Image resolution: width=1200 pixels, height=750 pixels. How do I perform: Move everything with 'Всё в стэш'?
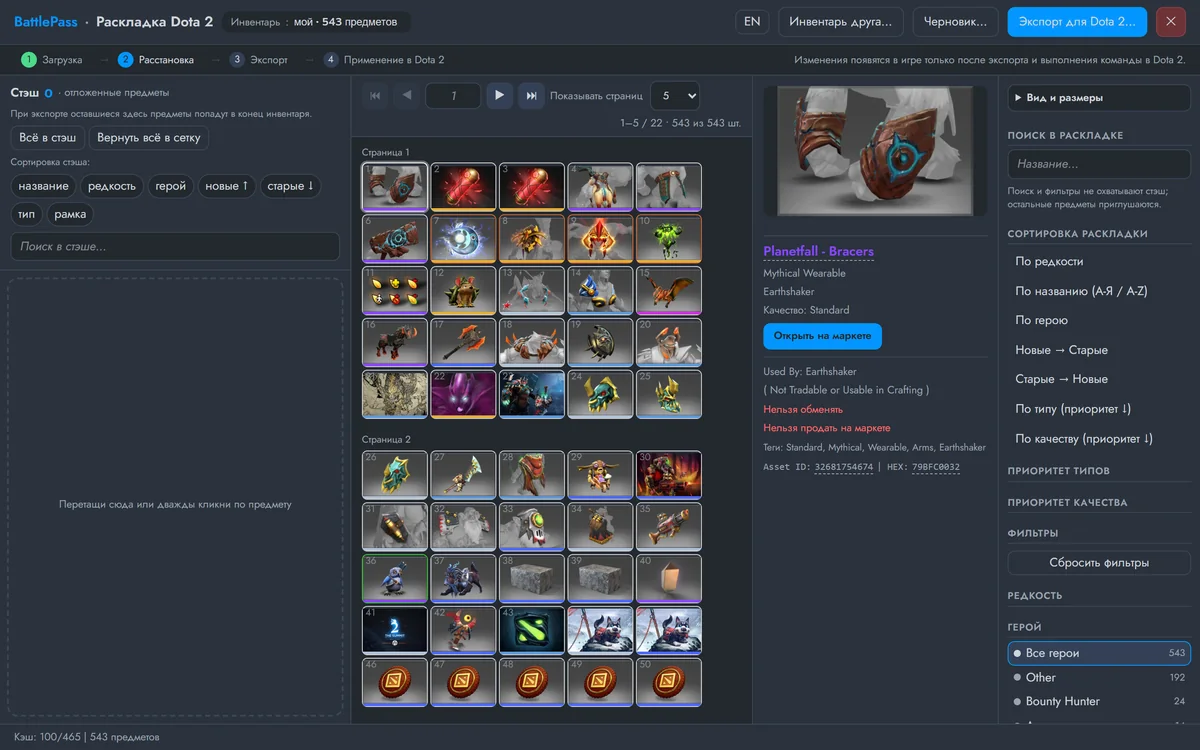click(47, 138)
